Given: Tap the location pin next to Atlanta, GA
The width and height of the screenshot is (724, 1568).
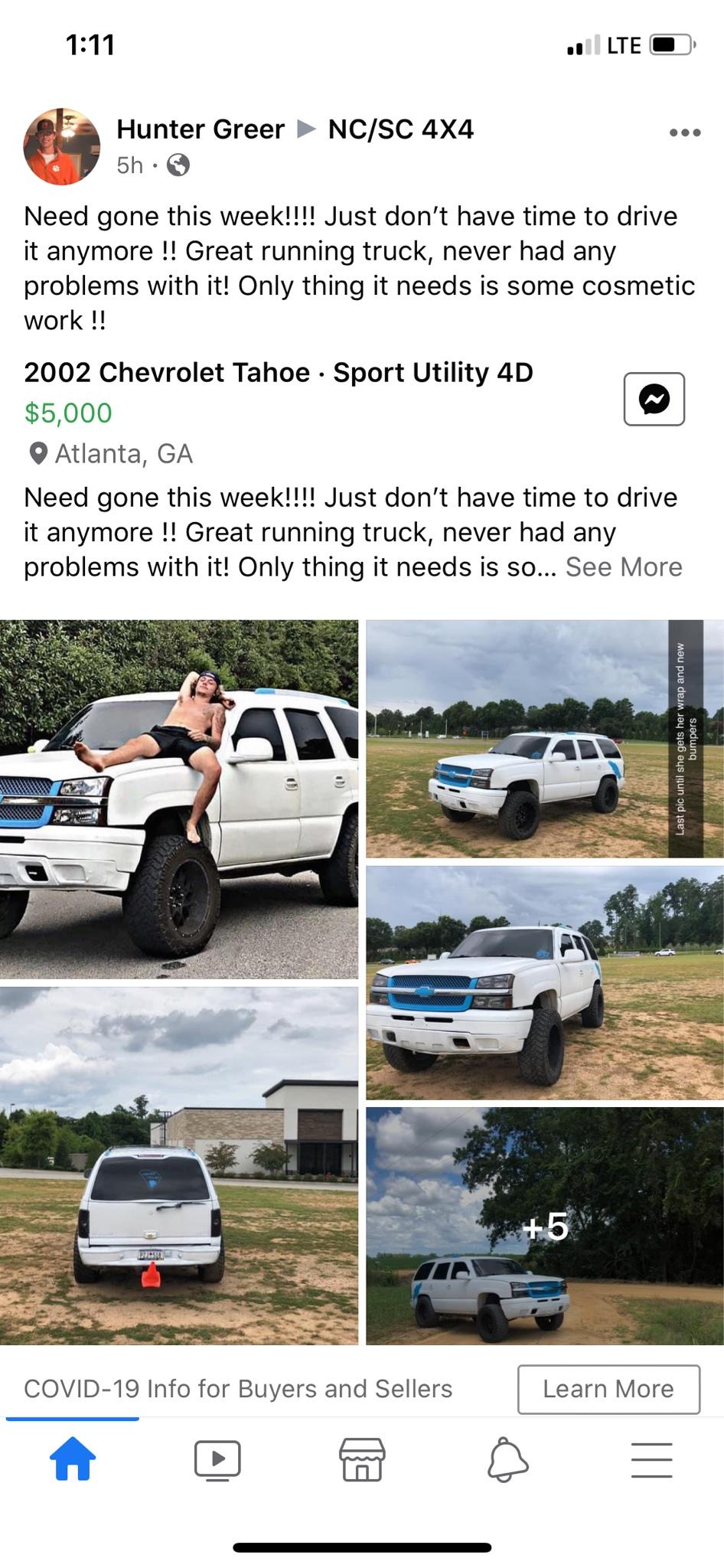Looking at the screenshot, I should click(38, 454).
